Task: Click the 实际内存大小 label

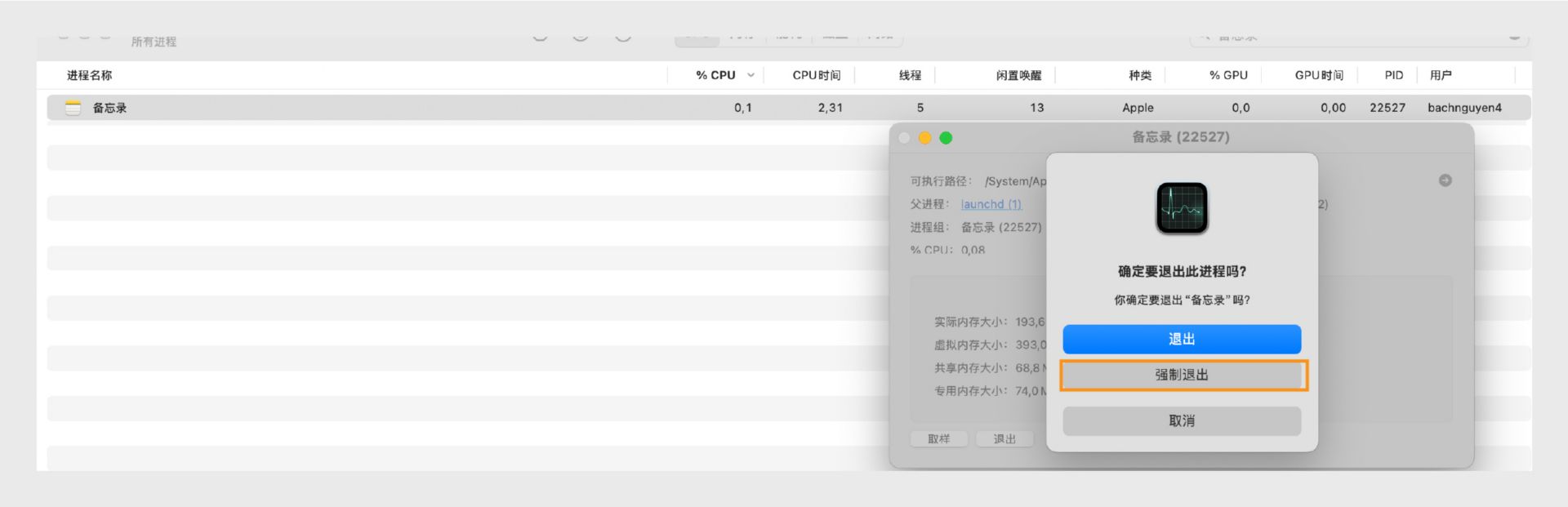Action: (x=971, y=322)
